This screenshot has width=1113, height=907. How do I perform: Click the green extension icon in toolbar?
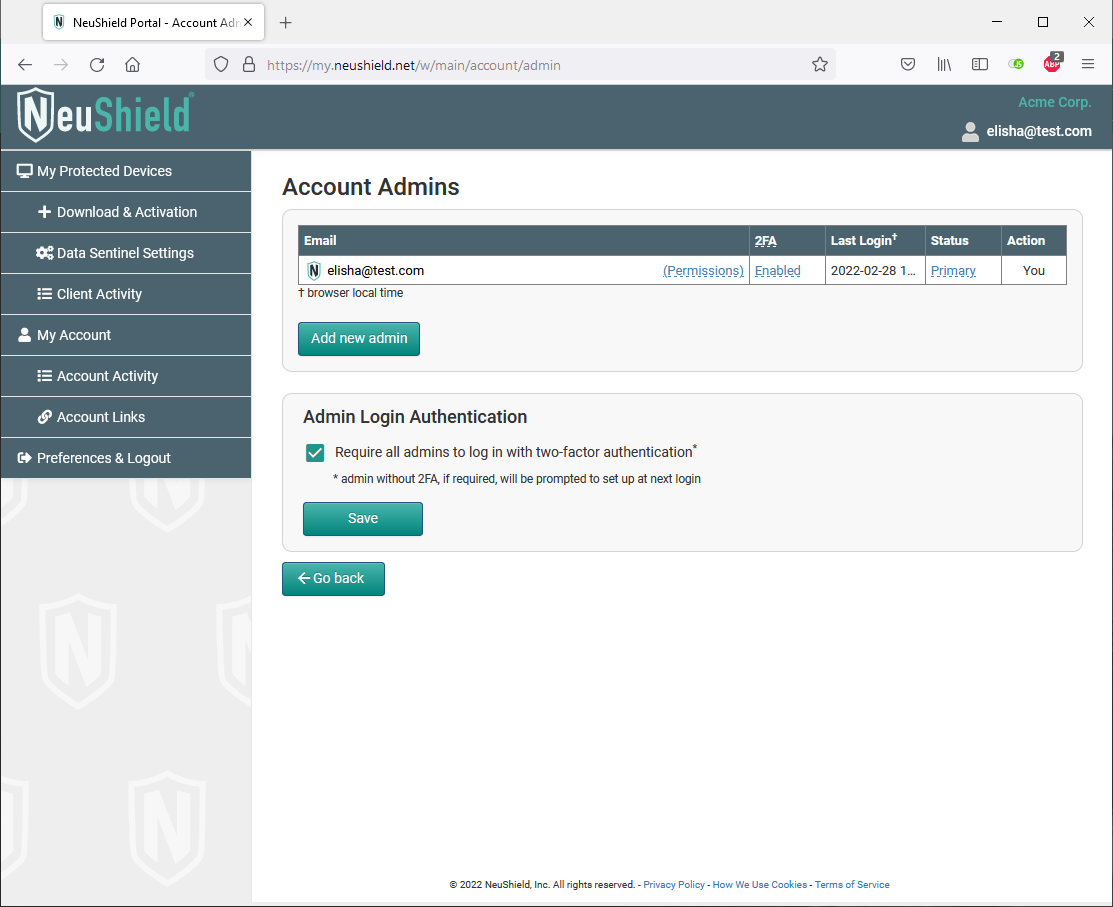pyautogui.click(x=1016, y=65)
